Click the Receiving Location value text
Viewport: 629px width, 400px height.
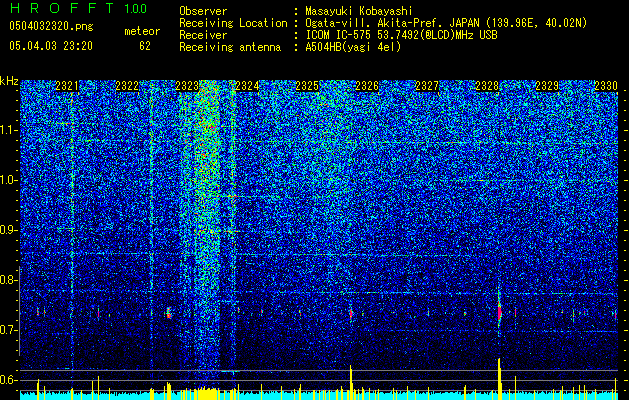coord(446,23)
